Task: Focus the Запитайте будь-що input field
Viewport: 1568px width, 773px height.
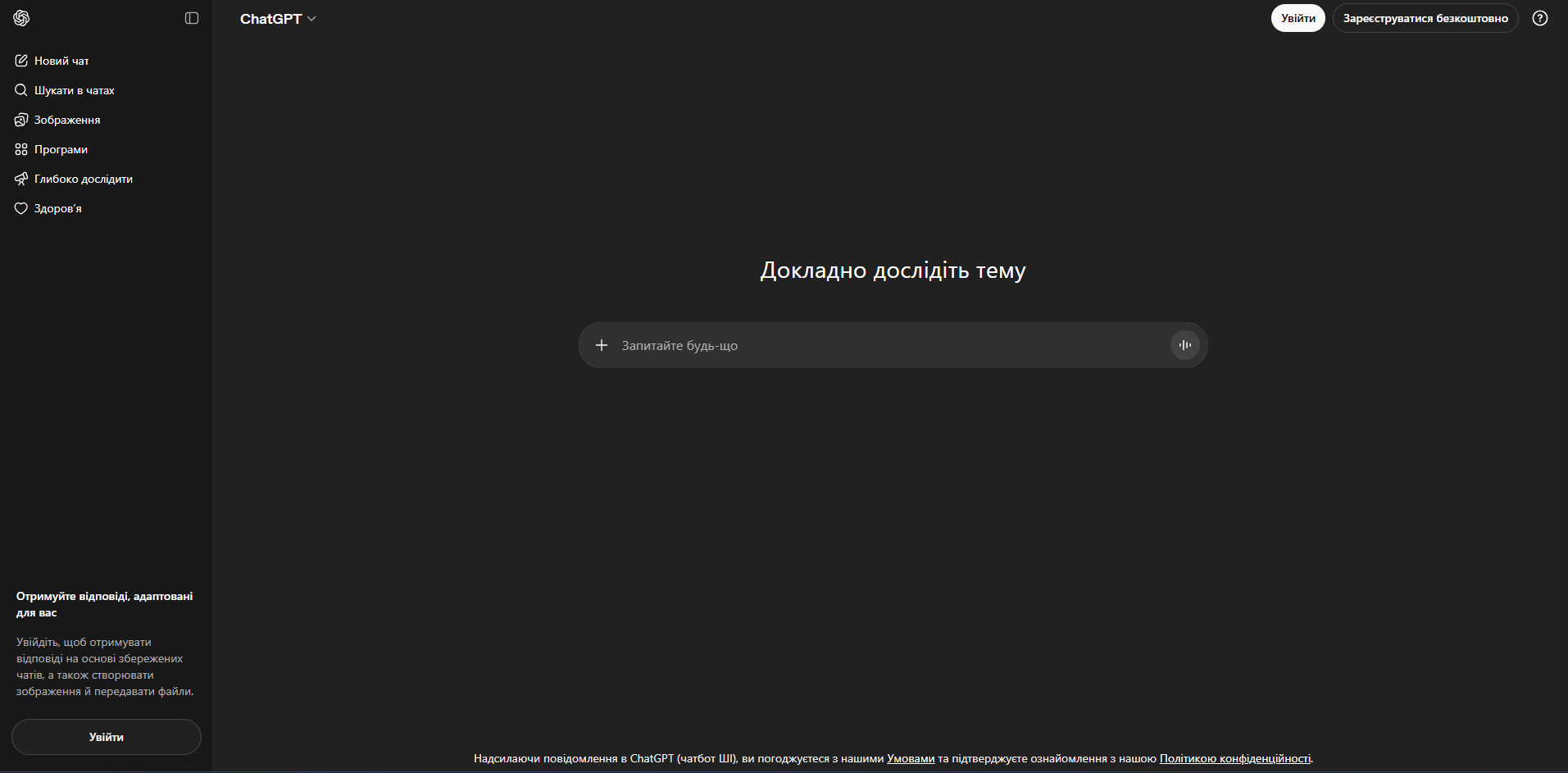Action: [885, 345]
